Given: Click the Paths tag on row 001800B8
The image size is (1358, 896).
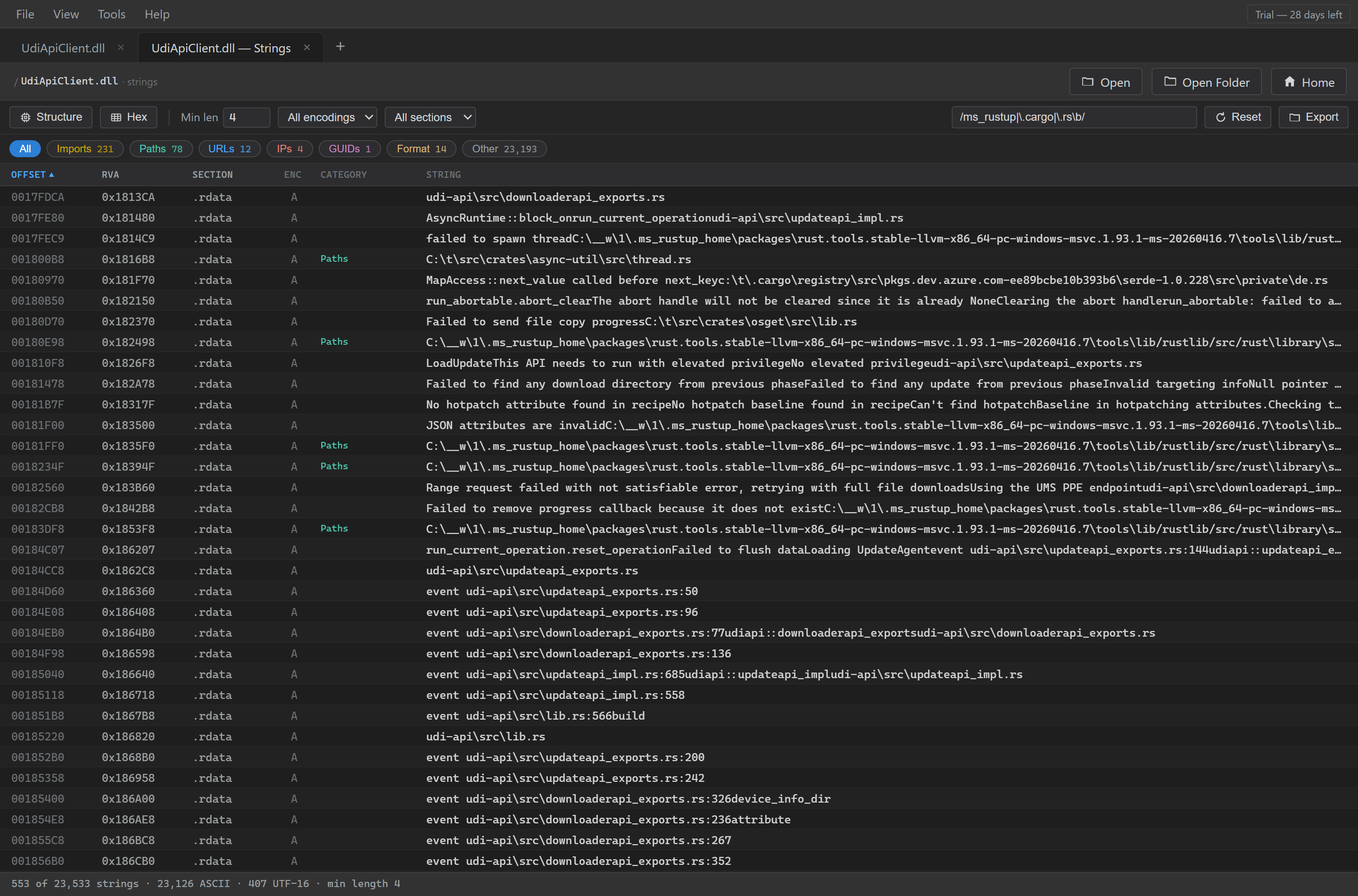Looking at the screenshot, I should point(334,259).
